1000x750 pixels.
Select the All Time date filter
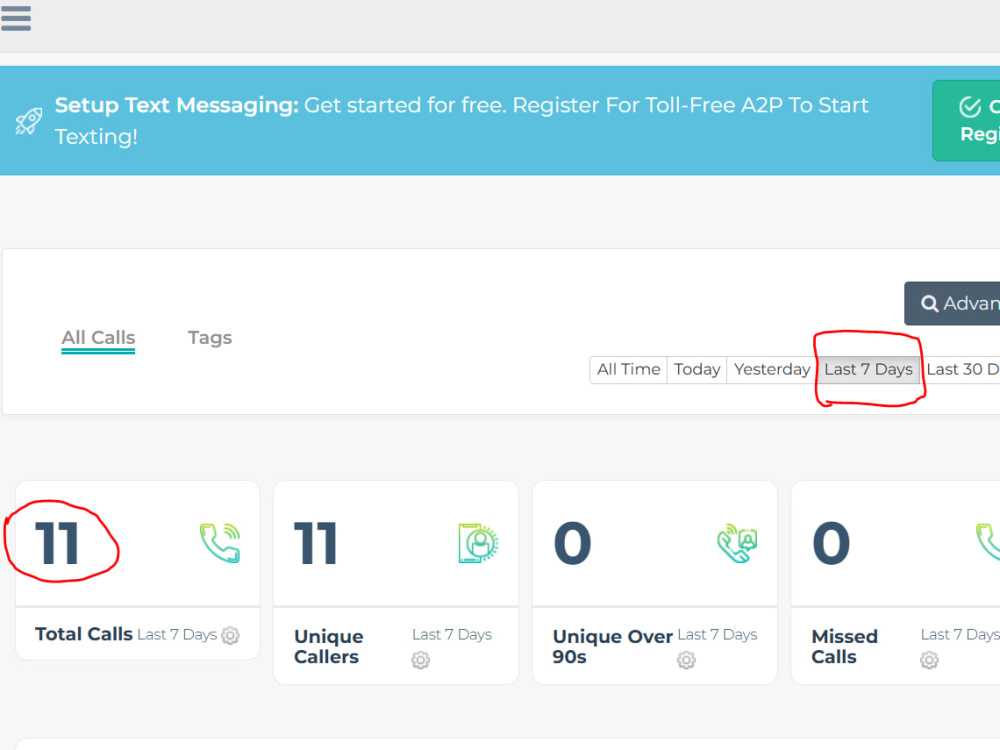(x=628, y=370)
